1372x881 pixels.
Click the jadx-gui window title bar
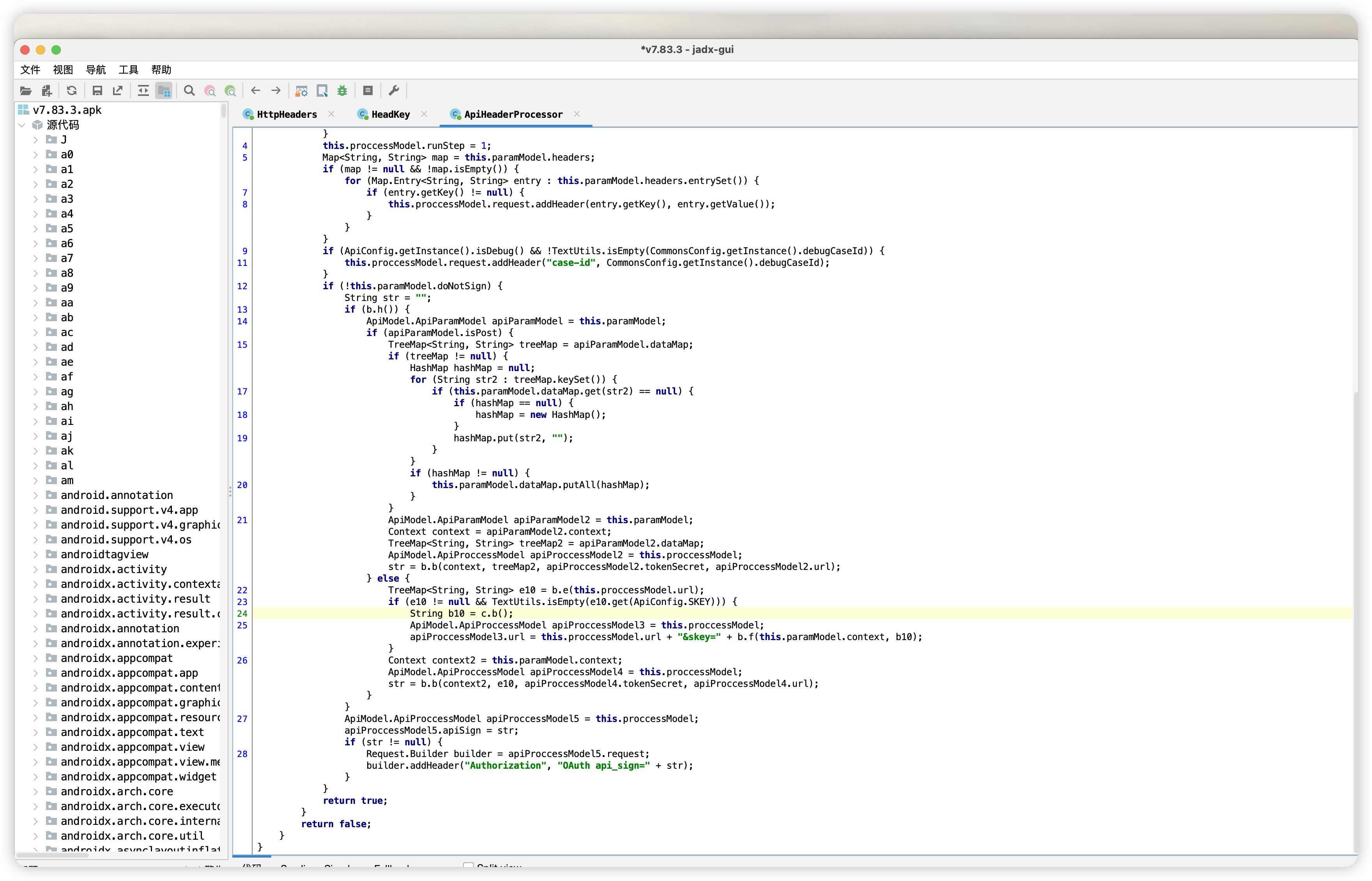point(686,50)
